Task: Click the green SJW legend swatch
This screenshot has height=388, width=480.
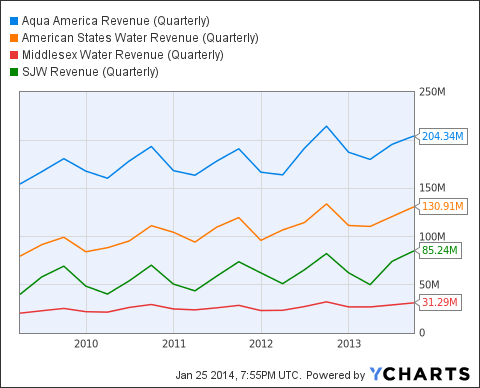Action: 14,72
